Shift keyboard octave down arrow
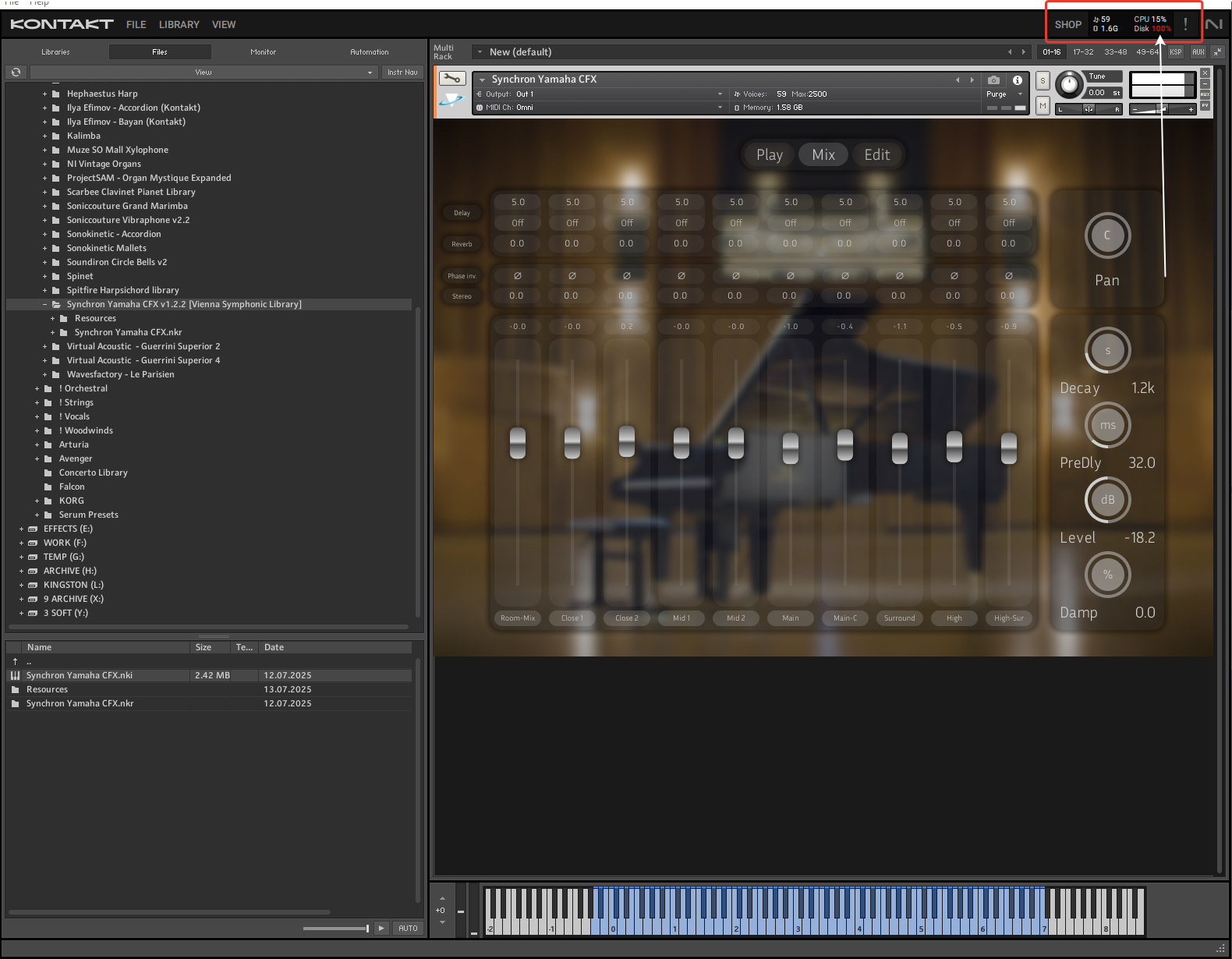This screenshot has height=959, width=1232. 442,922
